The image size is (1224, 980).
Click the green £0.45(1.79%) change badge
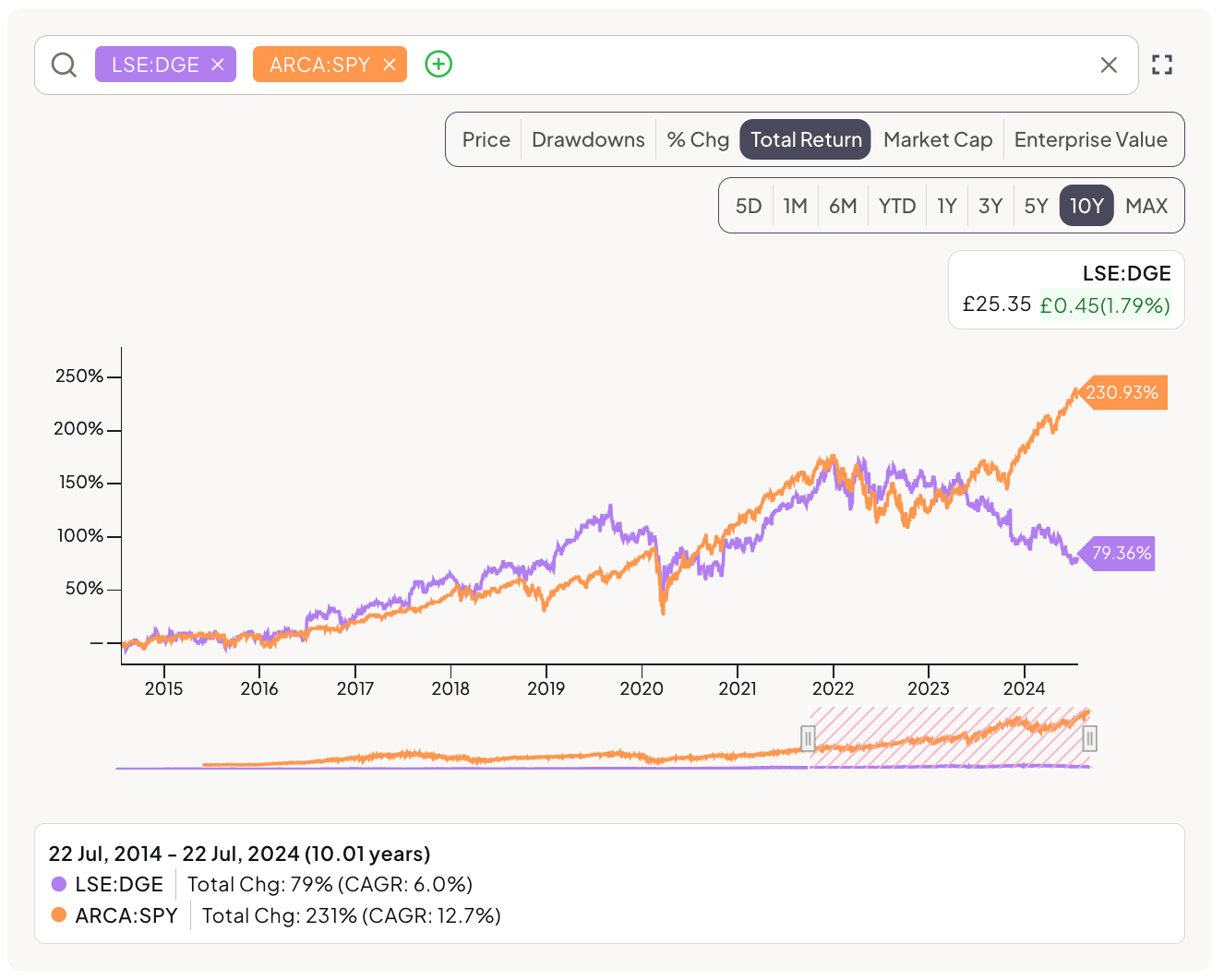(x=1105, y=305)
